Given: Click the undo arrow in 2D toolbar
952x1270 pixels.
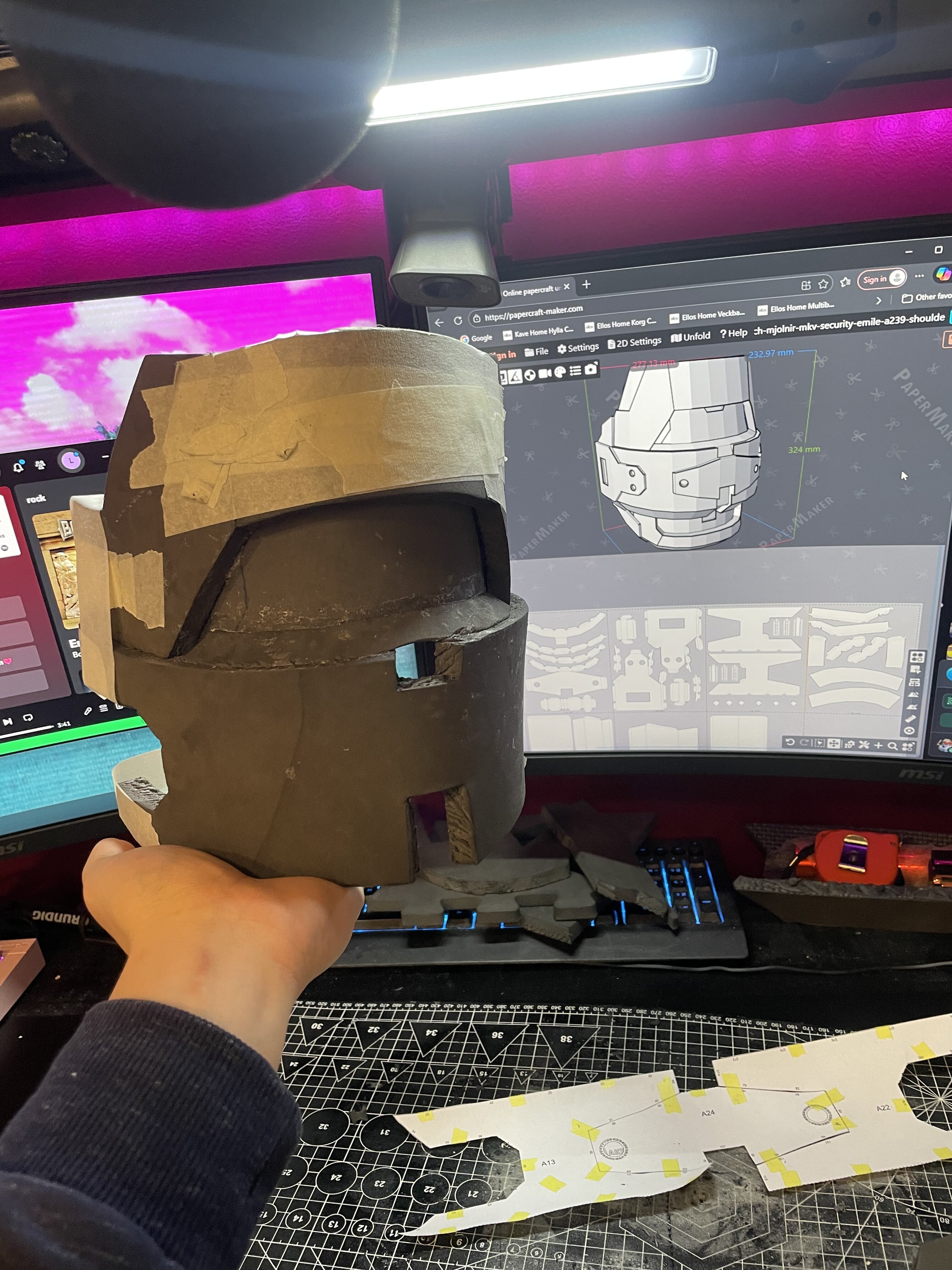Looking at the screenshot, I should tap(790, 742).
